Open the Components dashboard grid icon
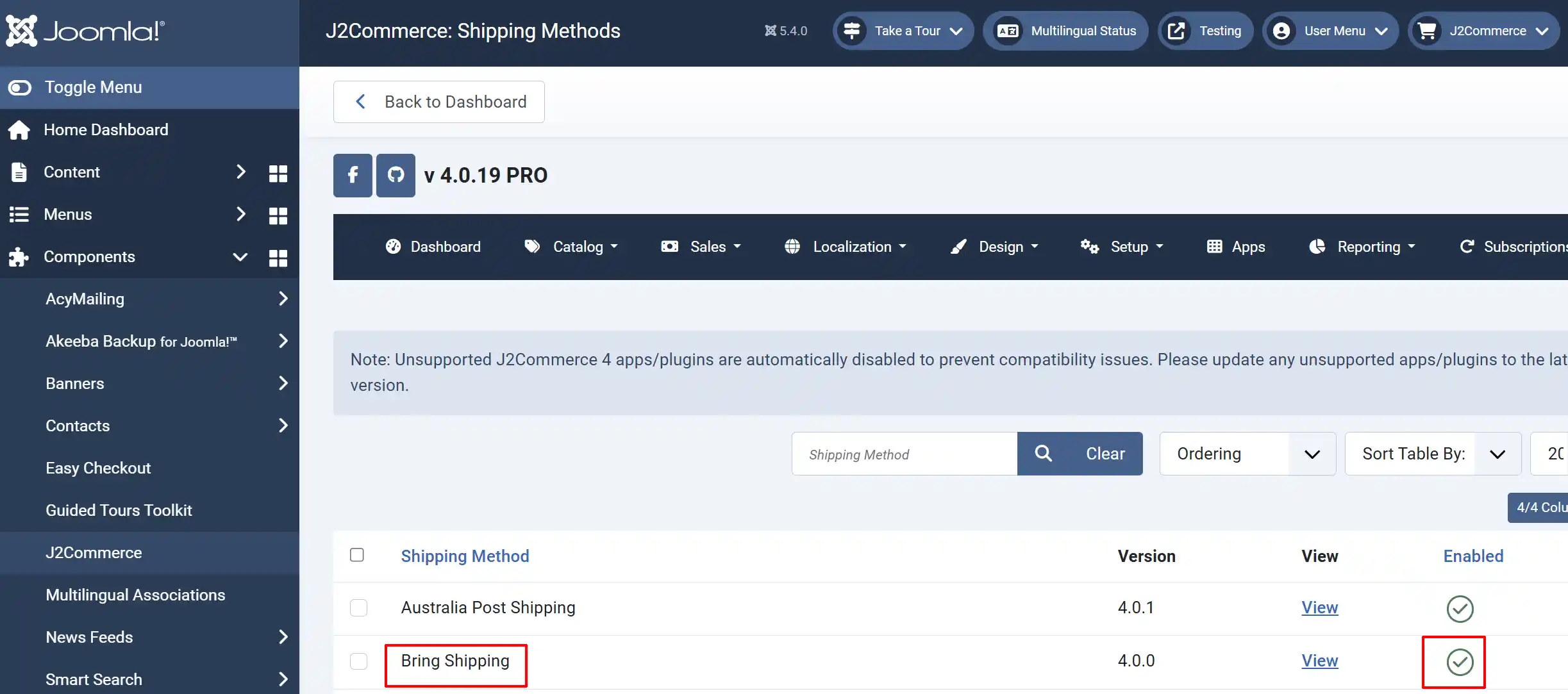The image size is (1568, 694). [278, 258]
